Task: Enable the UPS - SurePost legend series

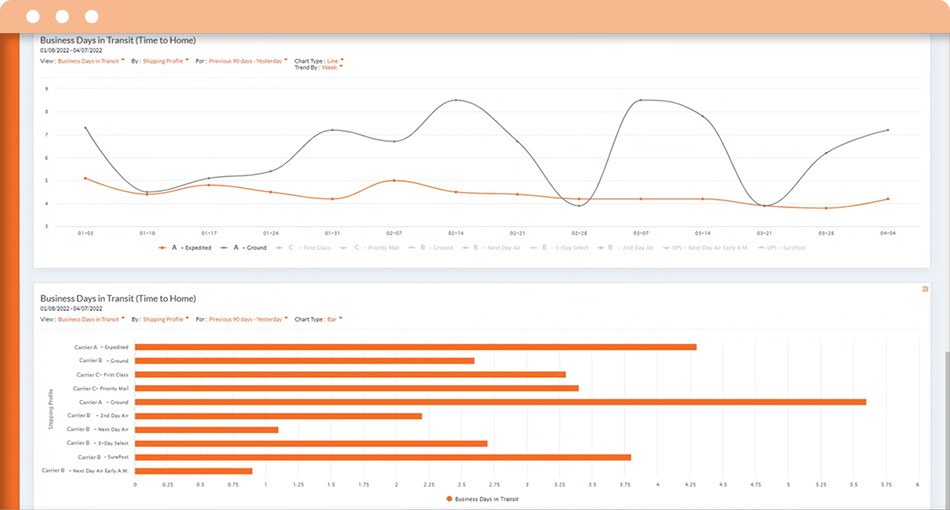Action: tap(785, 247)
